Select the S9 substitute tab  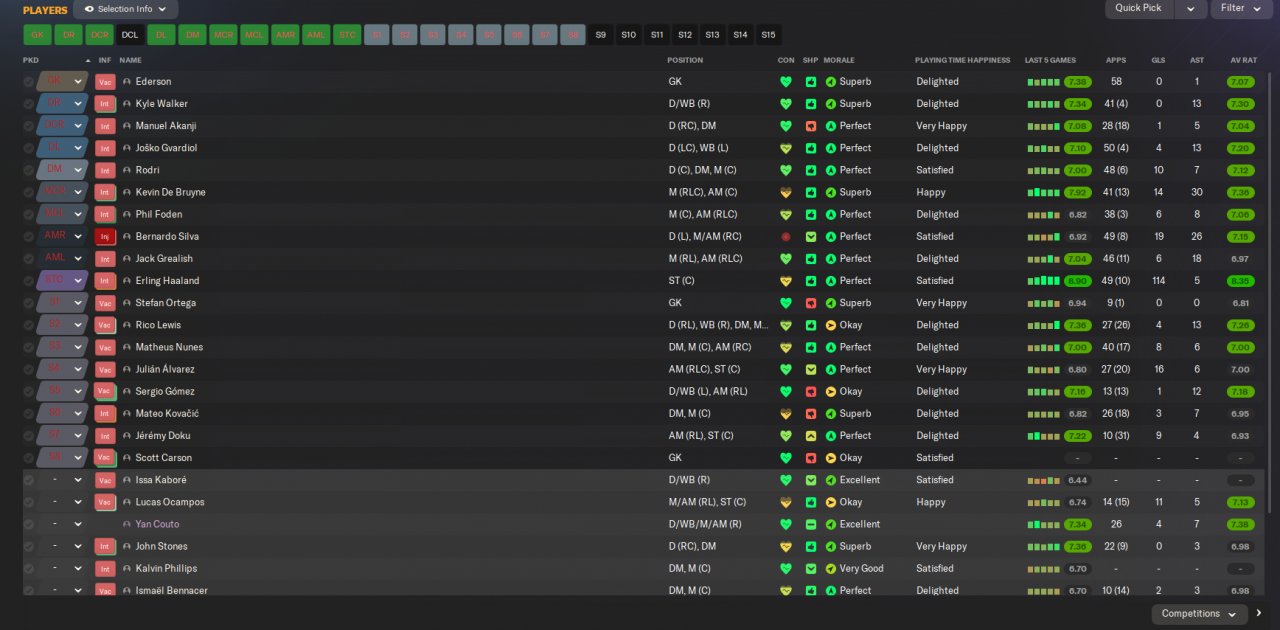(601, 35)
